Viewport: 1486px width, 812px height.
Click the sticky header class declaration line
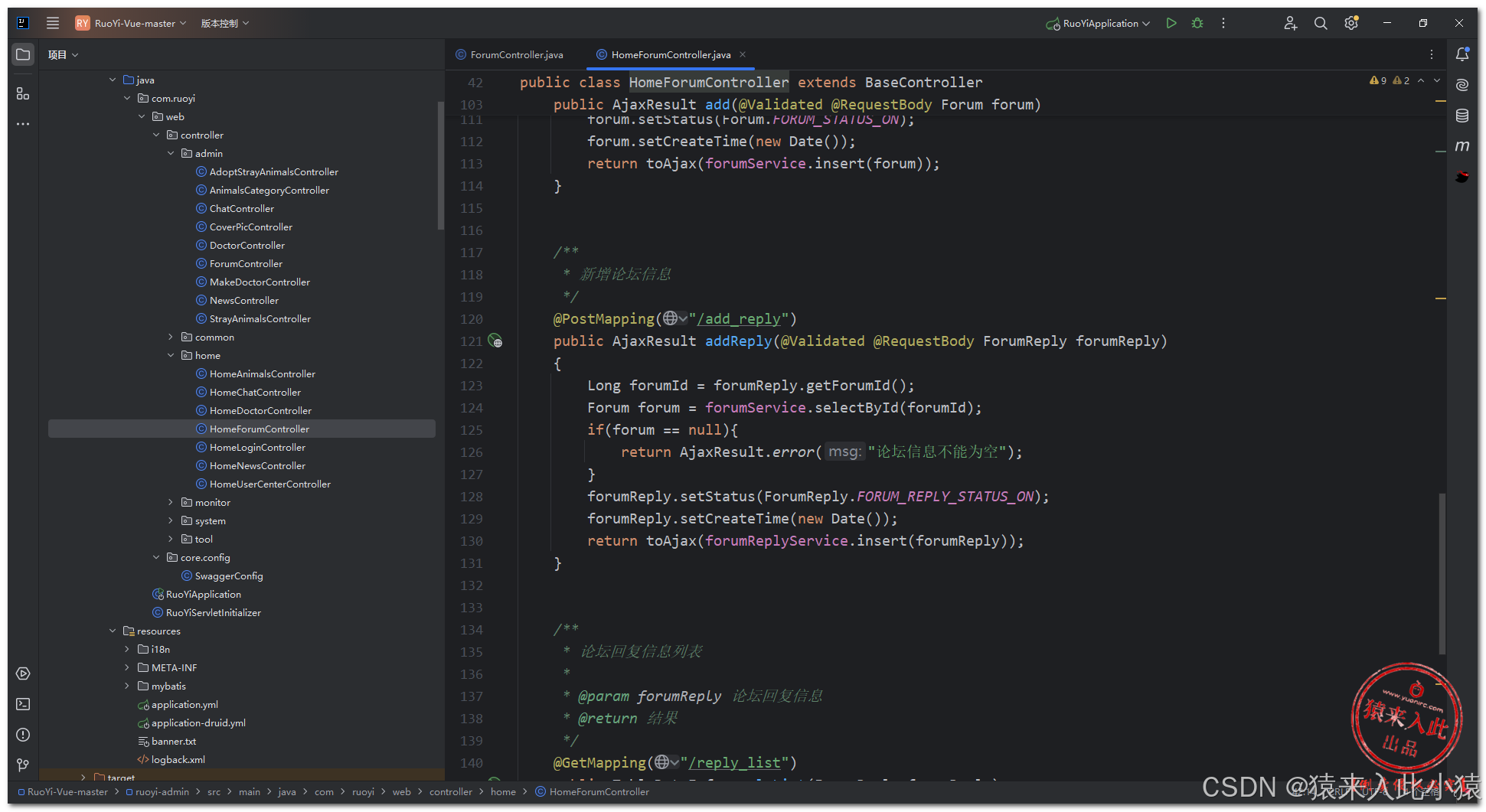point(751,82)
